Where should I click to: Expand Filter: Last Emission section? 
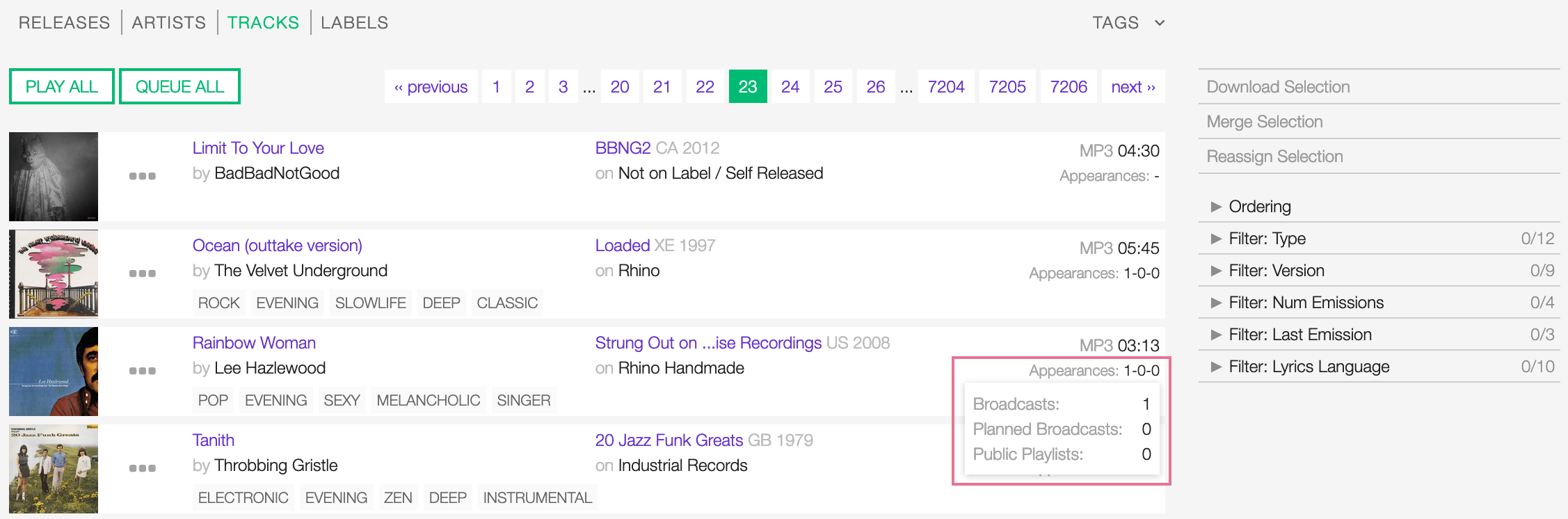[x=1379, y=335]
